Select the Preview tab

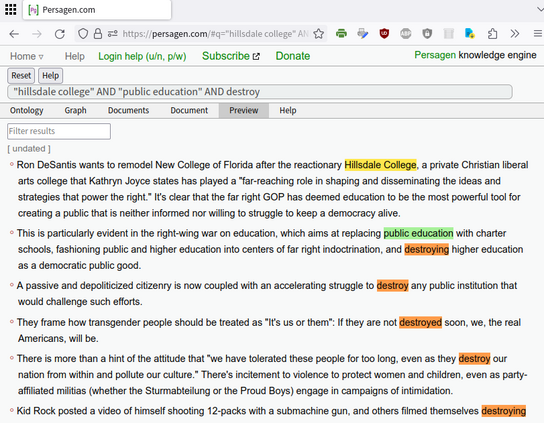[244, 110]
